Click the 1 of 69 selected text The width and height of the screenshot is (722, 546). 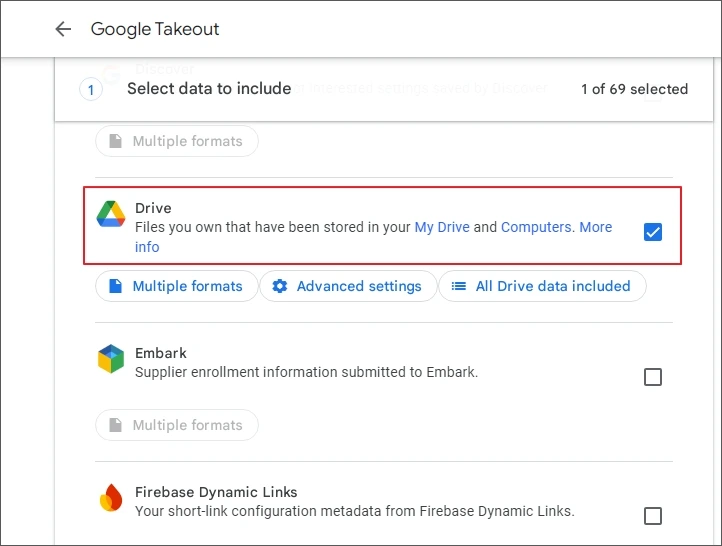tap(635, 89)
